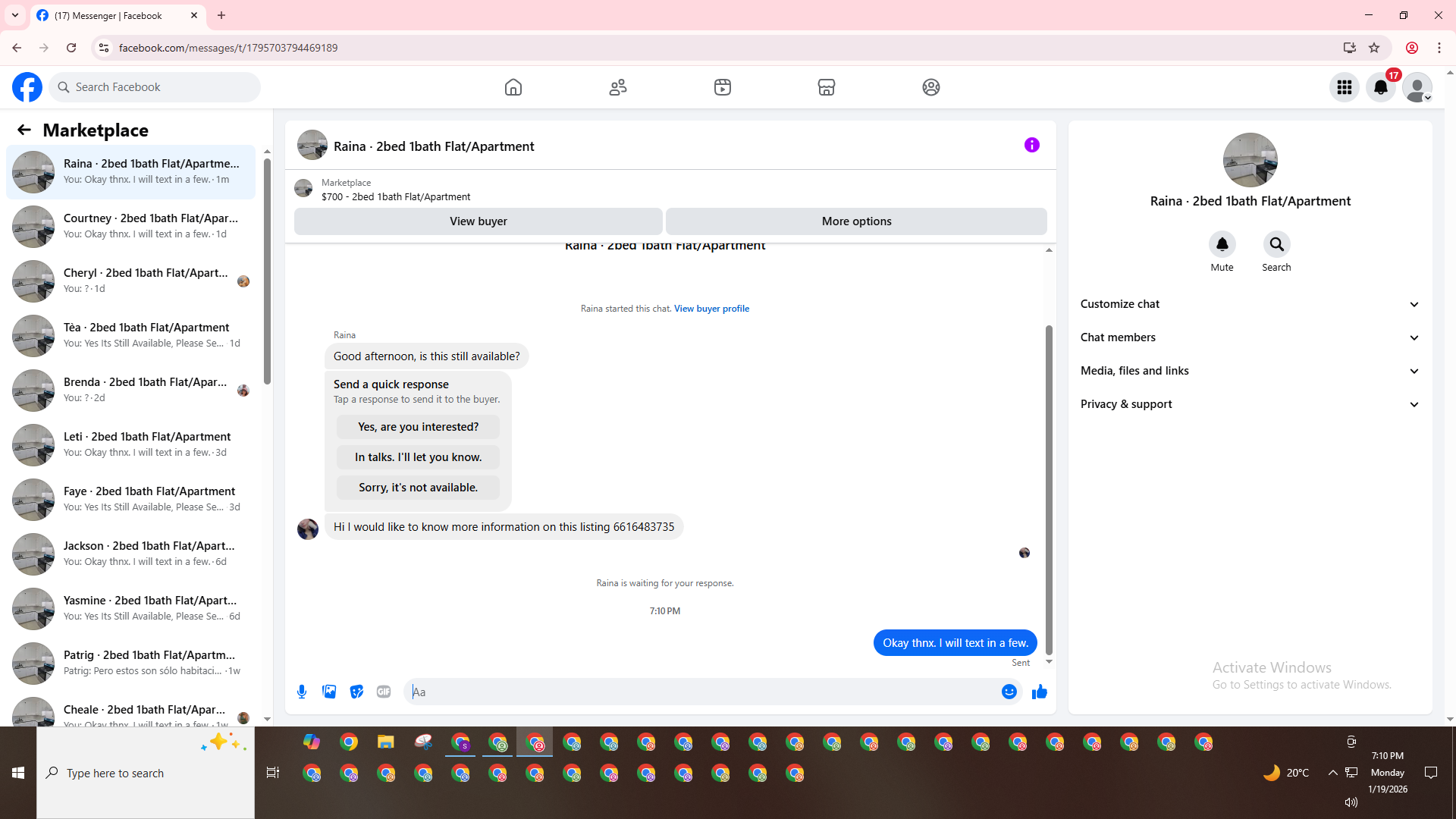
Task: Send a thumbs-up like
Action: pos(1039,692)
